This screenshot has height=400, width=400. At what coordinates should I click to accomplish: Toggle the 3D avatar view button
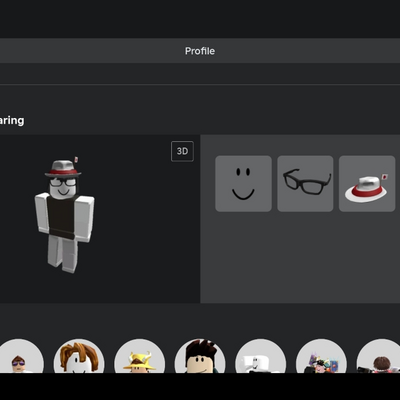tap(182, 151)
